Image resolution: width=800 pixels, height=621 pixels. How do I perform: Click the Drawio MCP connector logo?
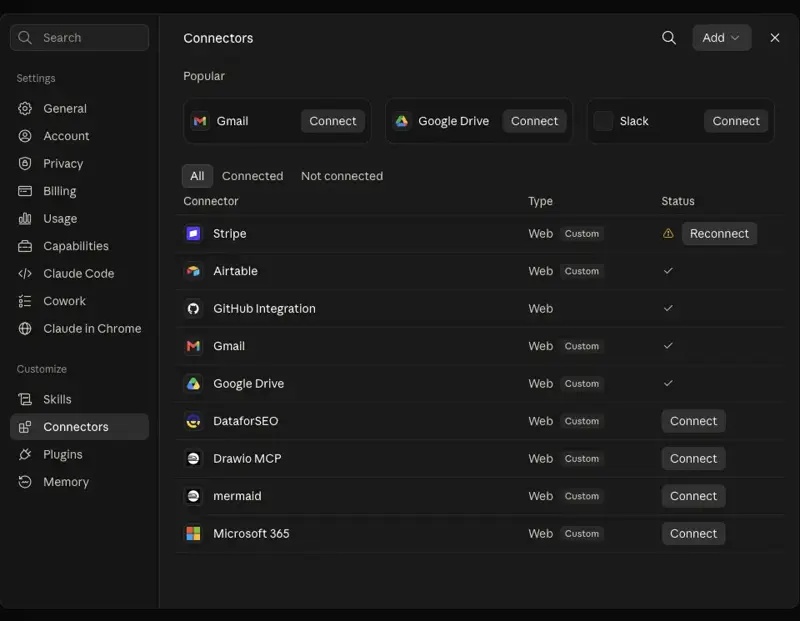(x=193, y=459)
